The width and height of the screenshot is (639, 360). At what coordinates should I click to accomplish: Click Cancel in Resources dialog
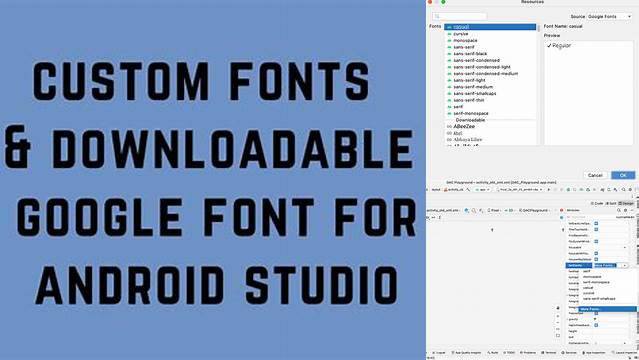pos(595,175)
